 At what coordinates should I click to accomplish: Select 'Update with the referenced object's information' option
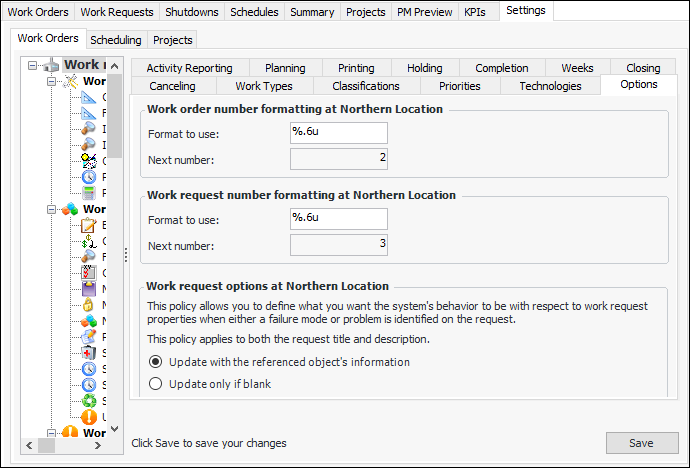(154, 362)
